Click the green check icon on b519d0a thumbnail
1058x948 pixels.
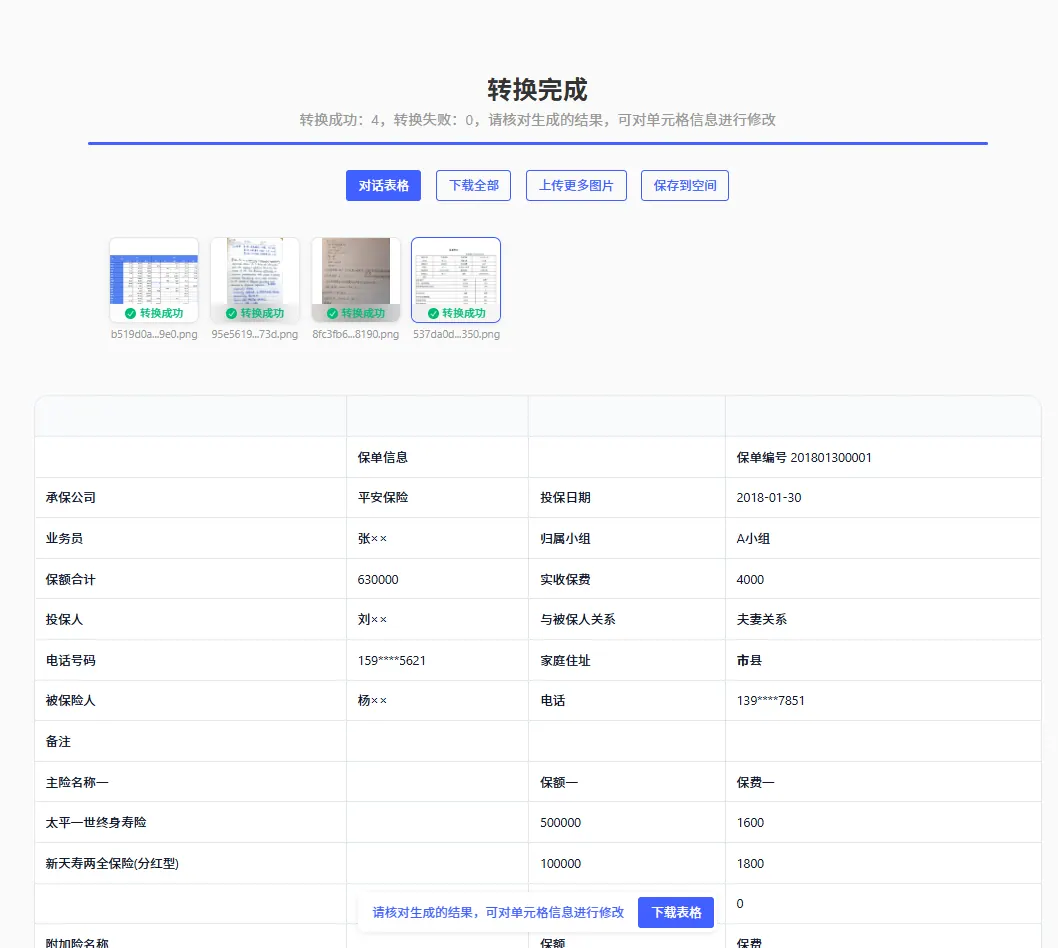pos(130,313)
